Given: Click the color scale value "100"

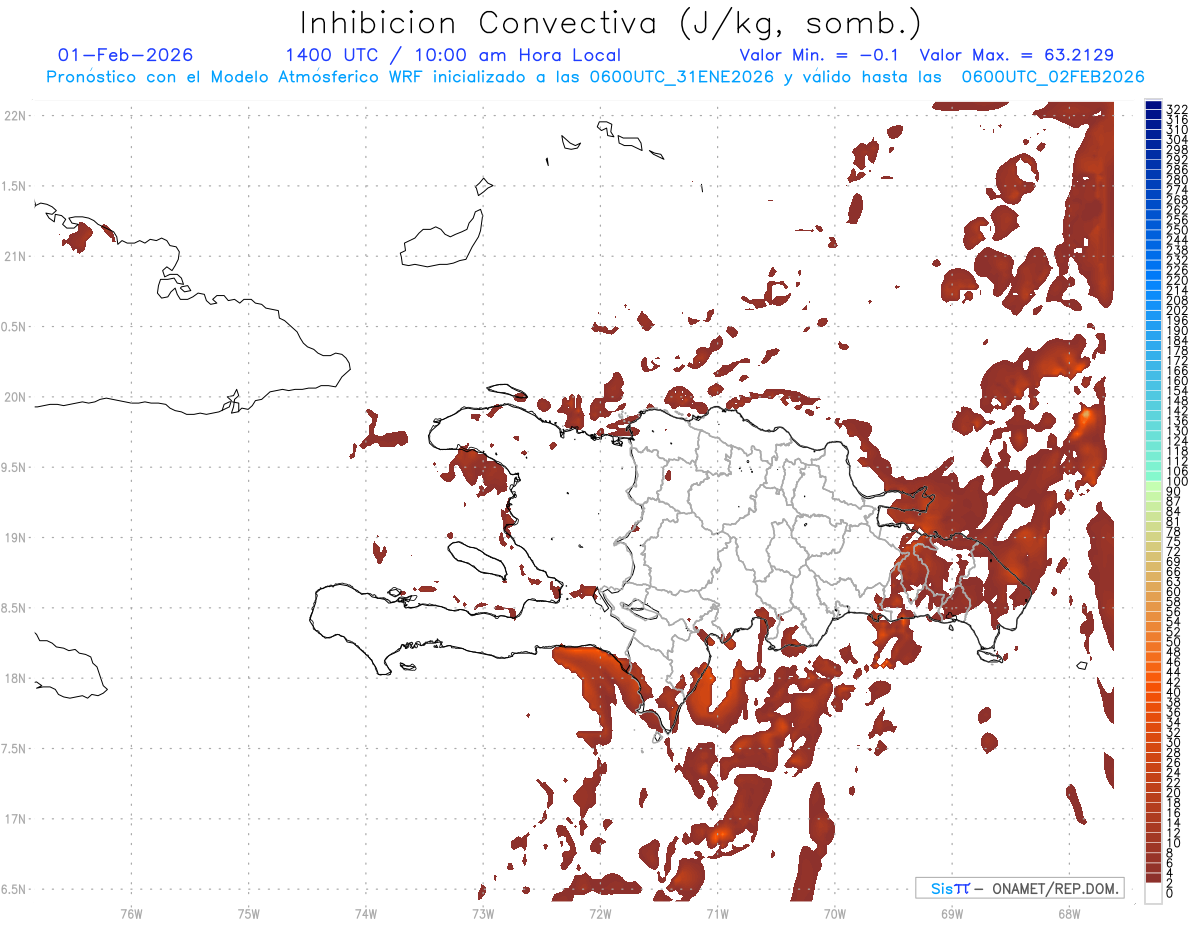Looking at the screenshot, I should (1176, 482).
